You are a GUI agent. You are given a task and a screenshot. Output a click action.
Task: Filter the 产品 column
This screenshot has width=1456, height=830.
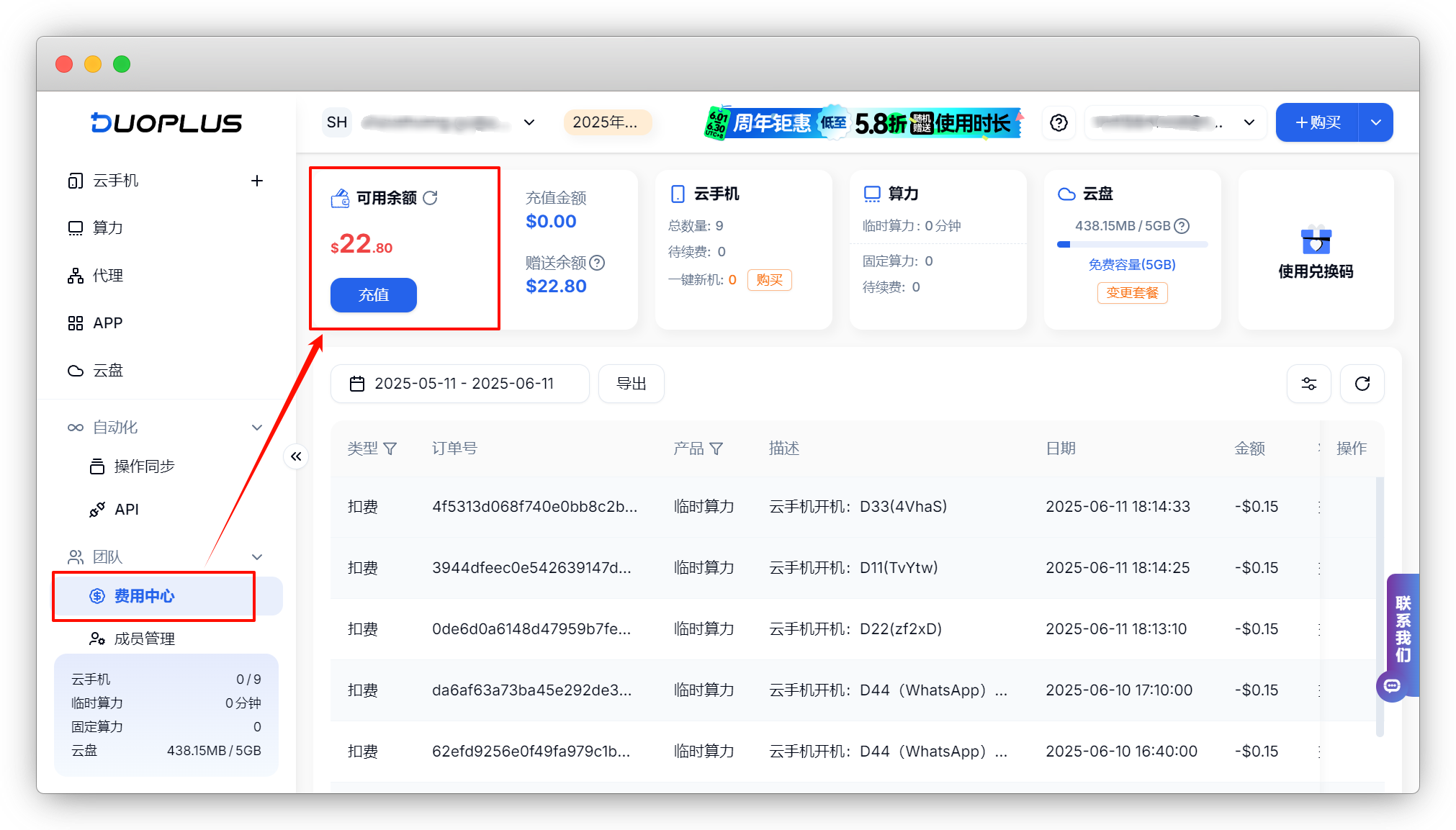point(716,448)
